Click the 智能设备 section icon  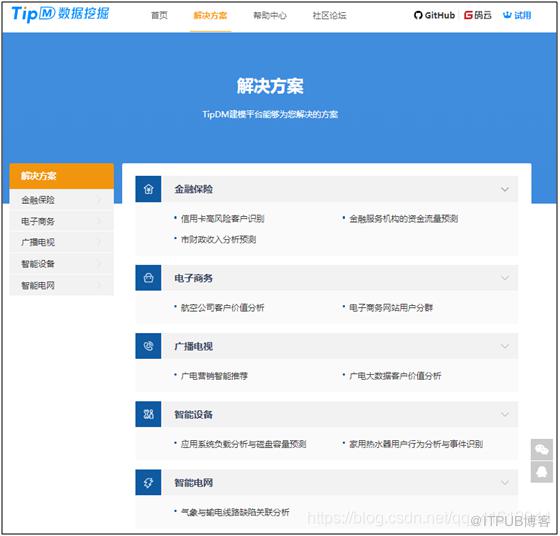(x=148, y=414)
